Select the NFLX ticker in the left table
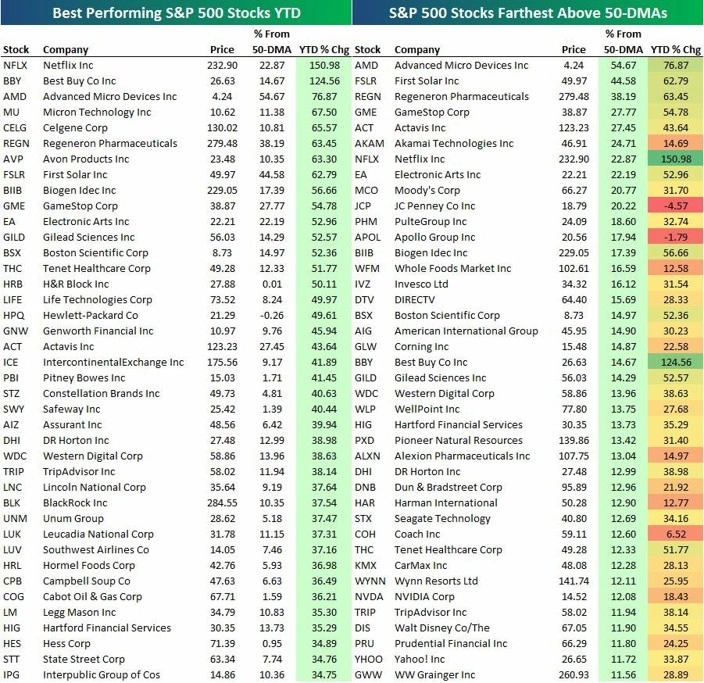The width and height of the screenshot is (704, 683). (x=15, y=65)
